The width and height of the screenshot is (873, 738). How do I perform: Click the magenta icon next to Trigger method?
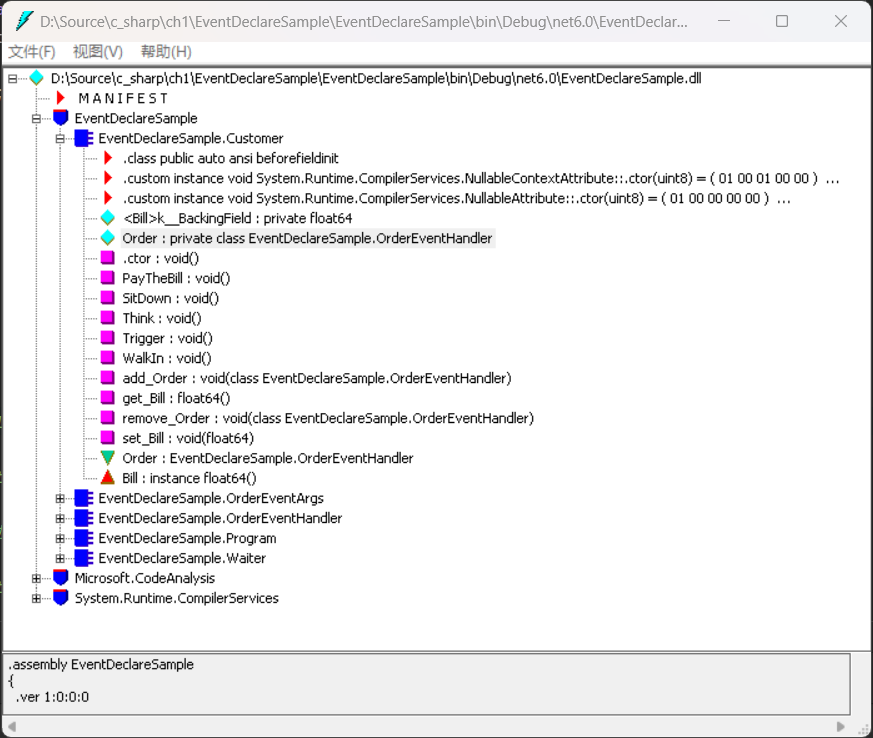108,338
